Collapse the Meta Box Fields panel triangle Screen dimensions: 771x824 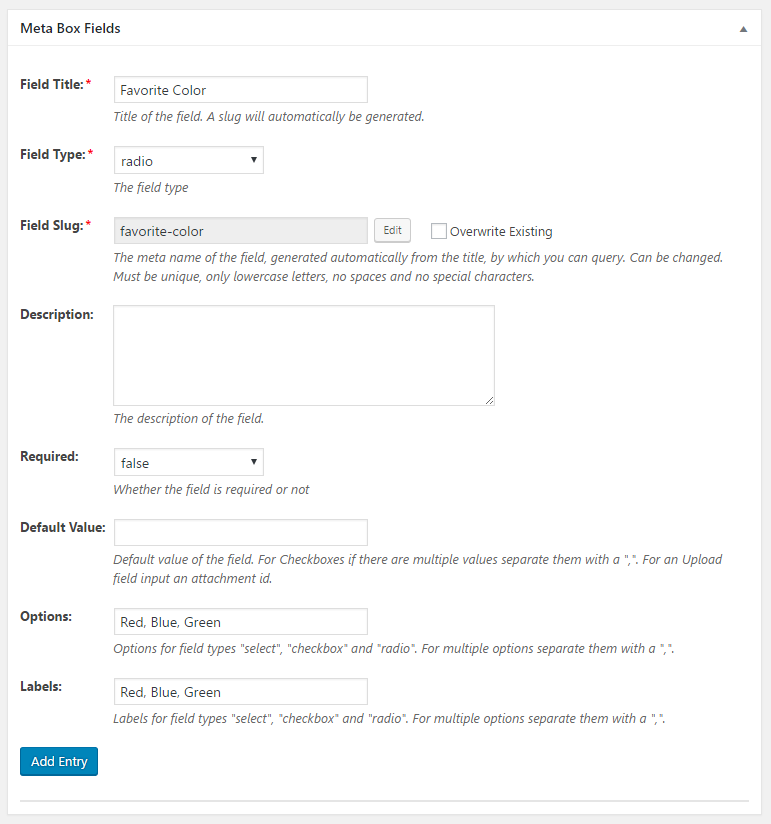click(x=743, y=29)
